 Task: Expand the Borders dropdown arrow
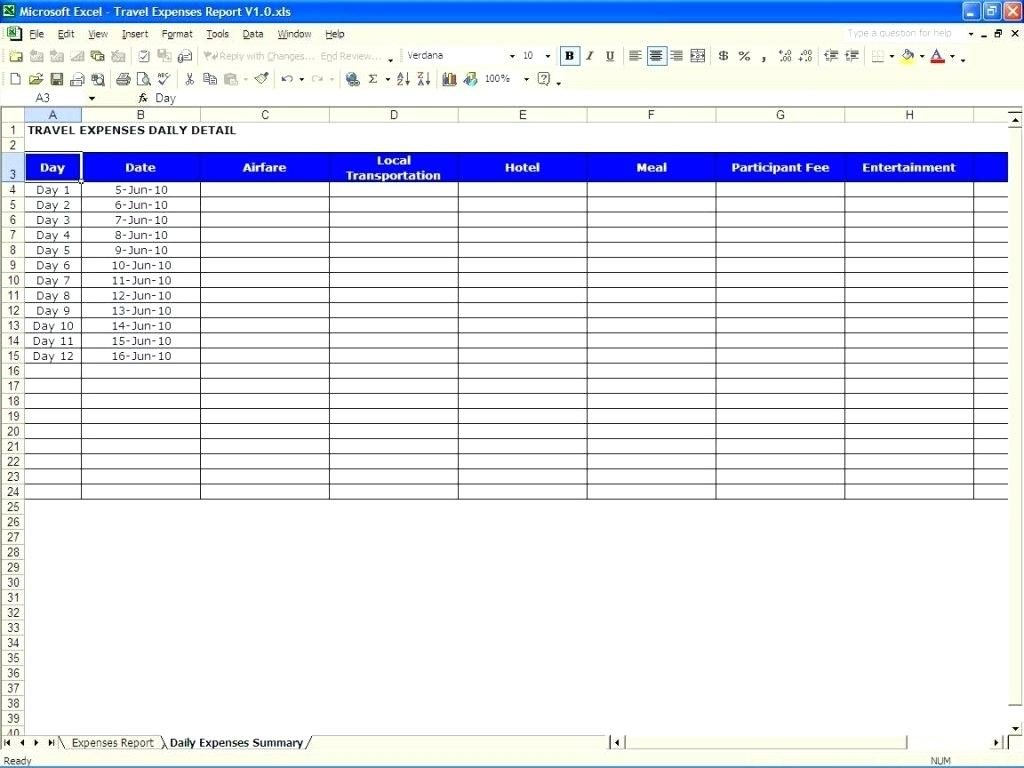click(x=892, y=56)
